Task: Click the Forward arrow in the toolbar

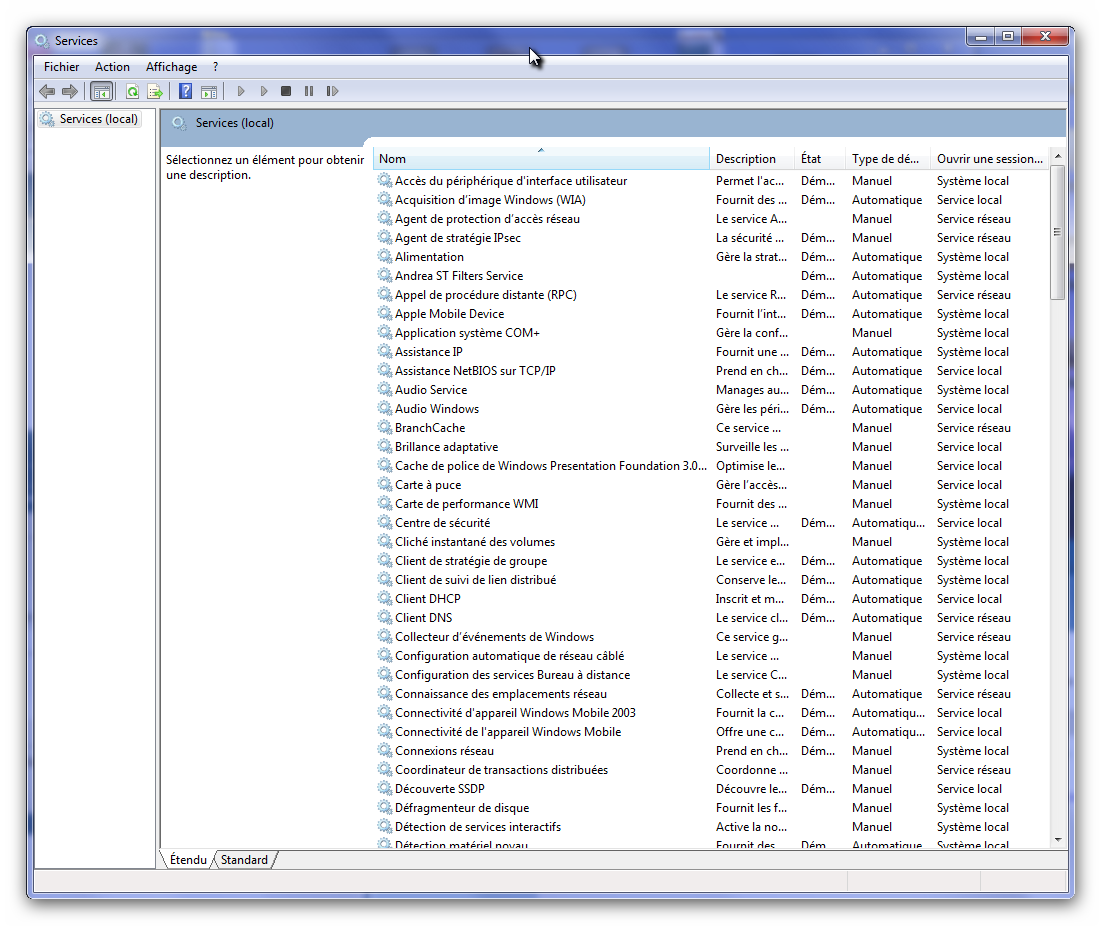Action: (x=70, y=91)
